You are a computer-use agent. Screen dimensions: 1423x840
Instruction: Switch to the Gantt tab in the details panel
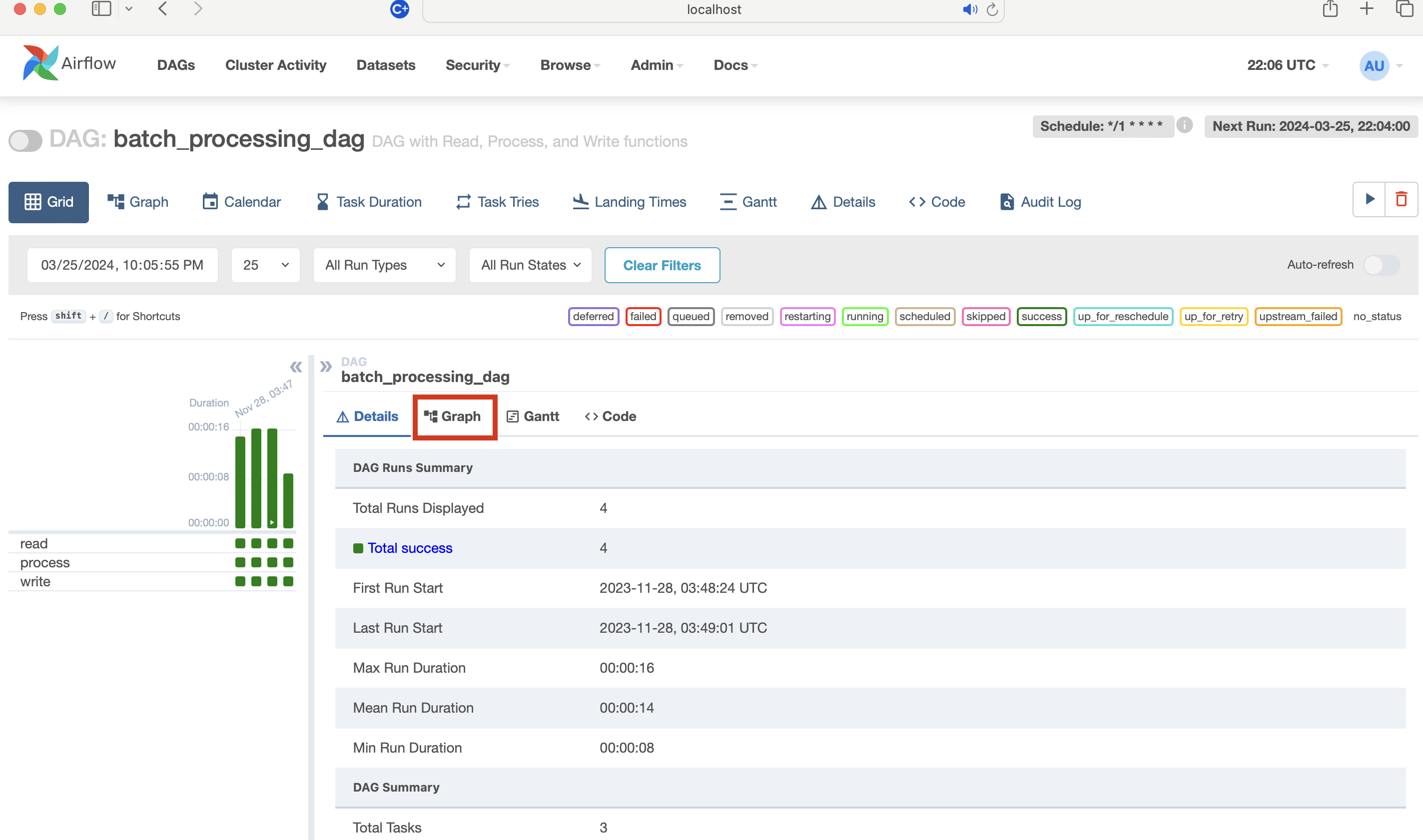tap(532, 417)
